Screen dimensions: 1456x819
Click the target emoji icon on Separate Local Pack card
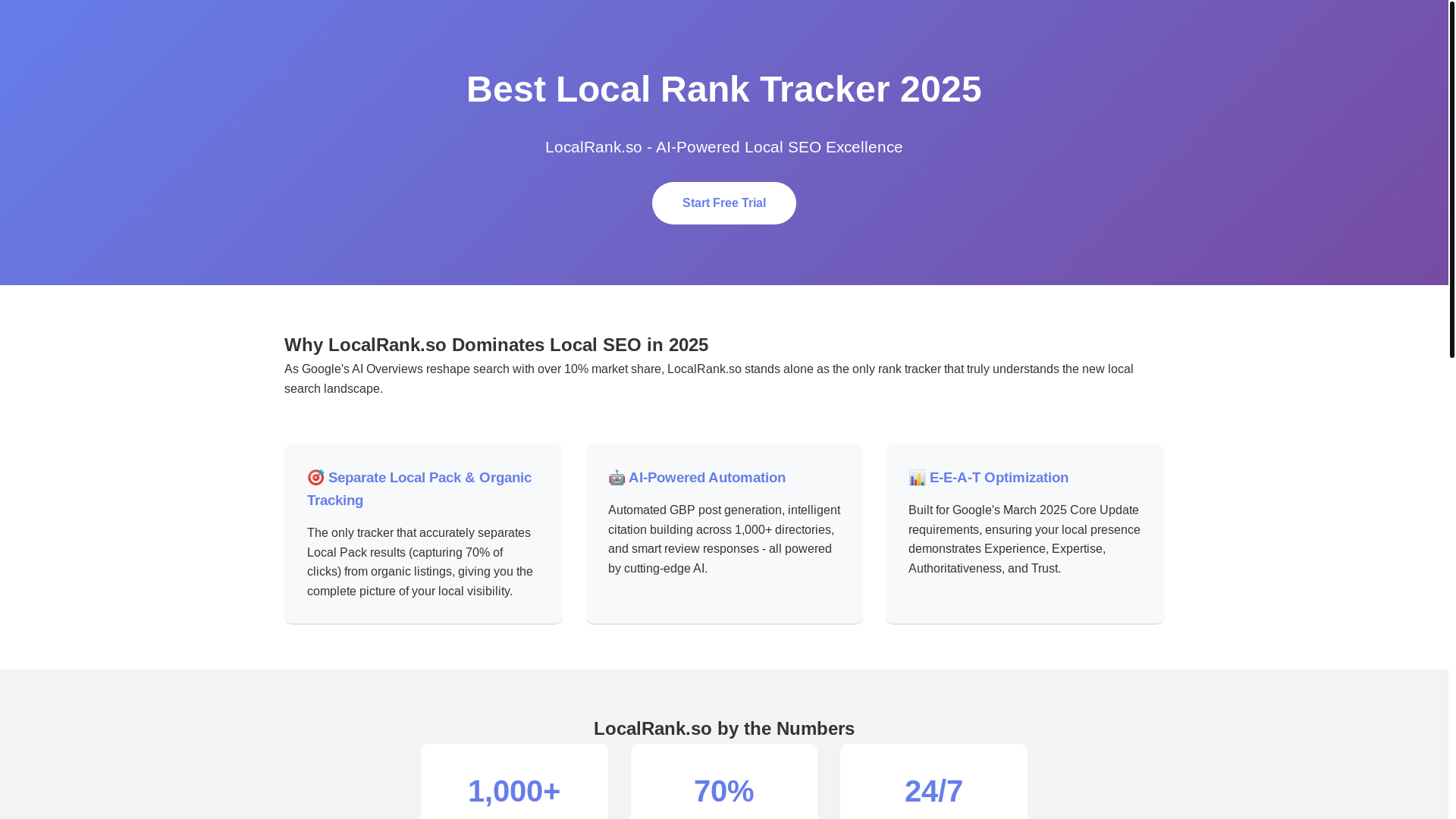pyautogui.click(x=315, y=477)
